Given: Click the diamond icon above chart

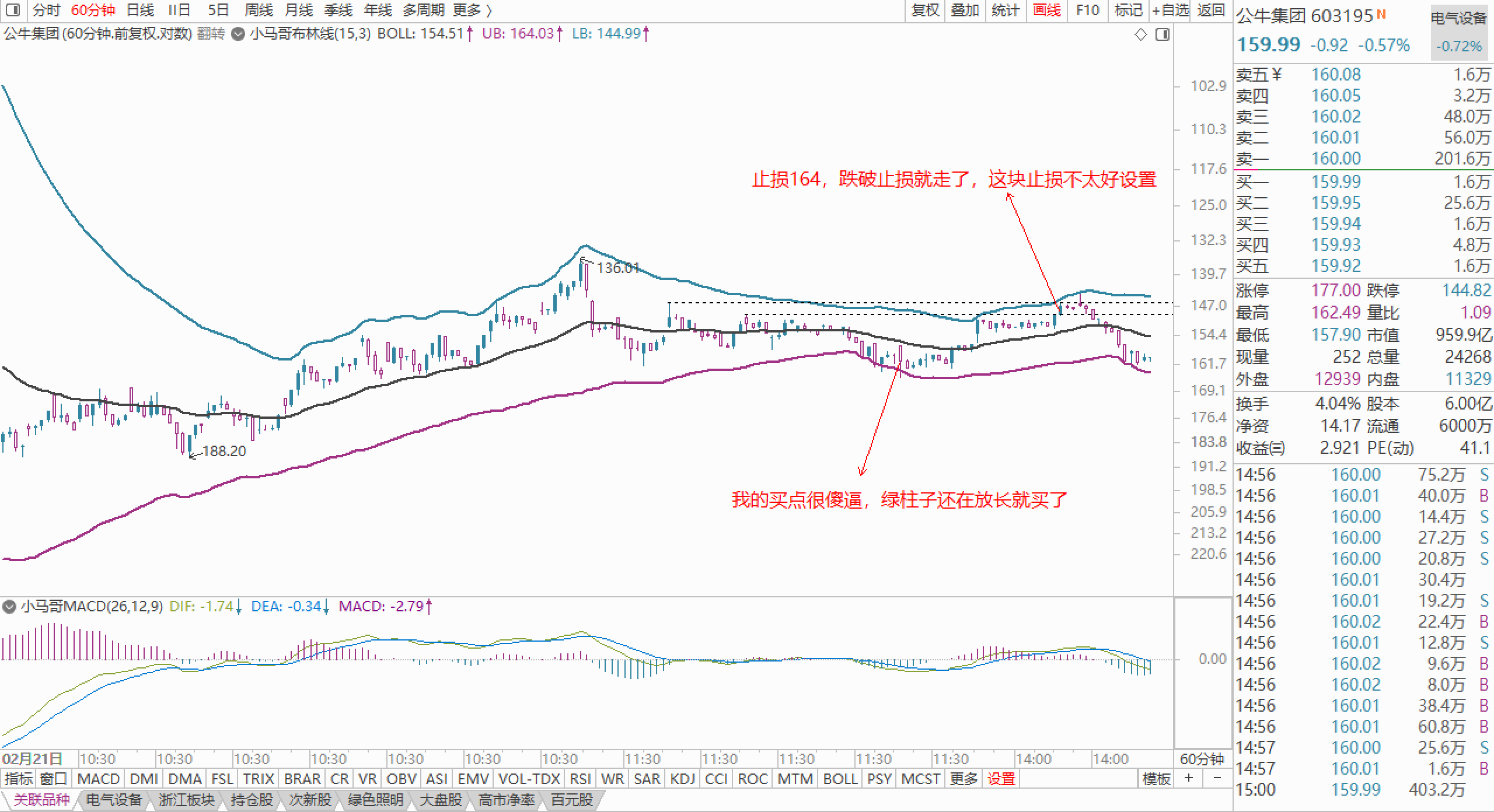Looking at the screenshot, I should (1140, 35).
